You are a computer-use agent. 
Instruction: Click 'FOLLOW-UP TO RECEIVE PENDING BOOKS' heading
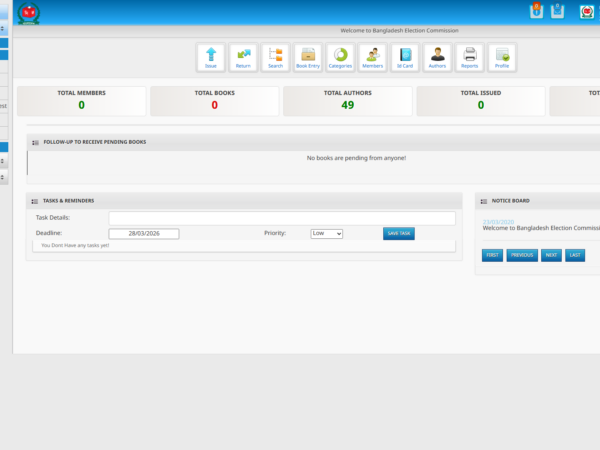point(95,142)
